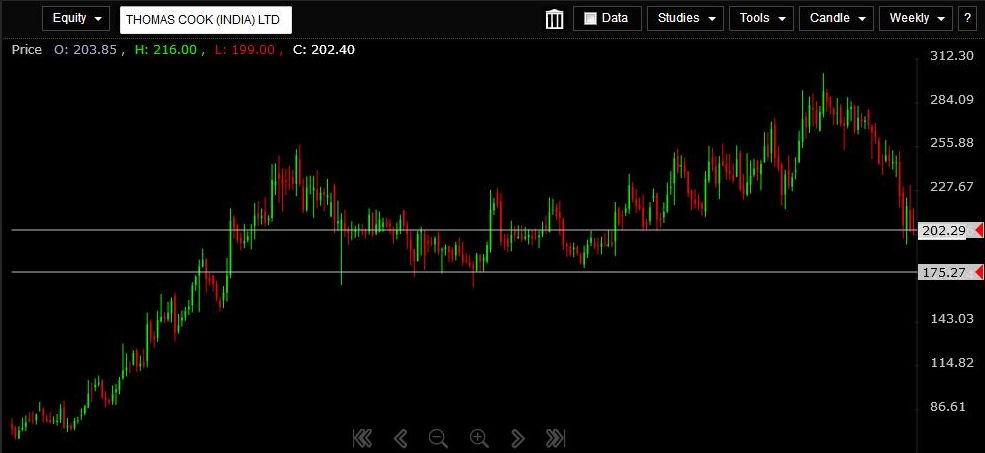
Task: Open the Tools menu
Action: (762, 18)
